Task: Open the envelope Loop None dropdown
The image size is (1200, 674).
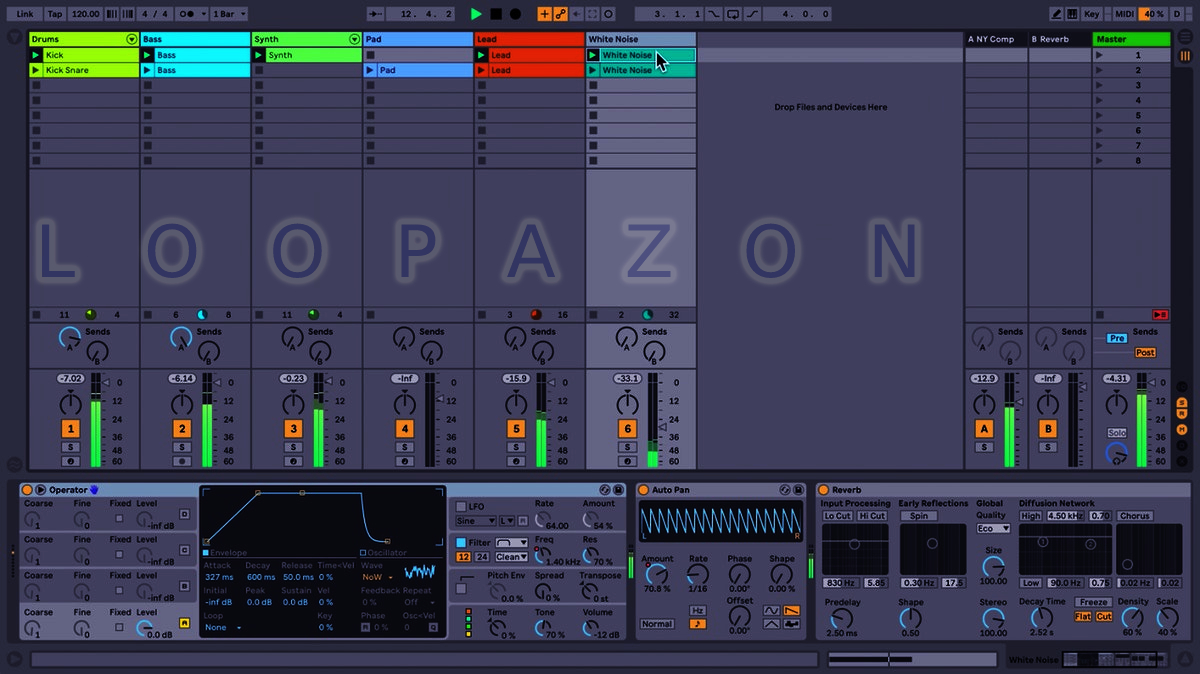Action: tap(223, 627)
